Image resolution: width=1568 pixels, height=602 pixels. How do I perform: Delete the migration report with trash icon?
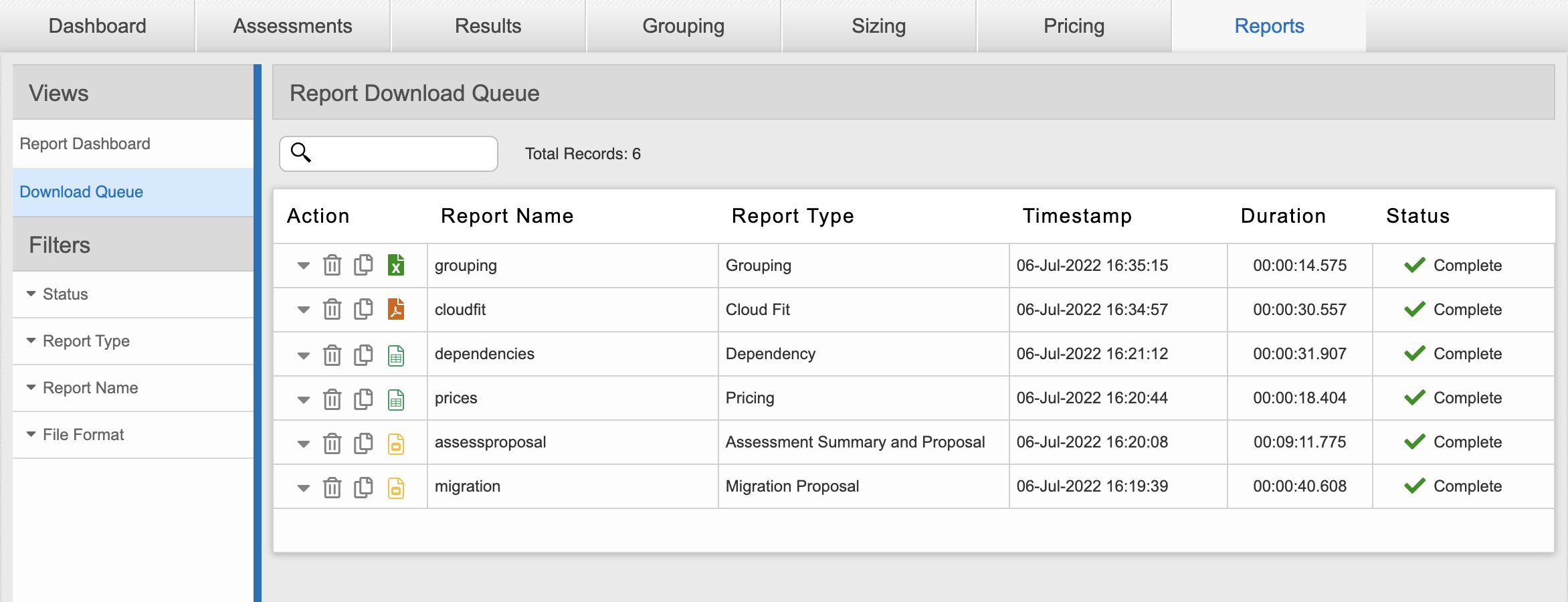point(332,487)
